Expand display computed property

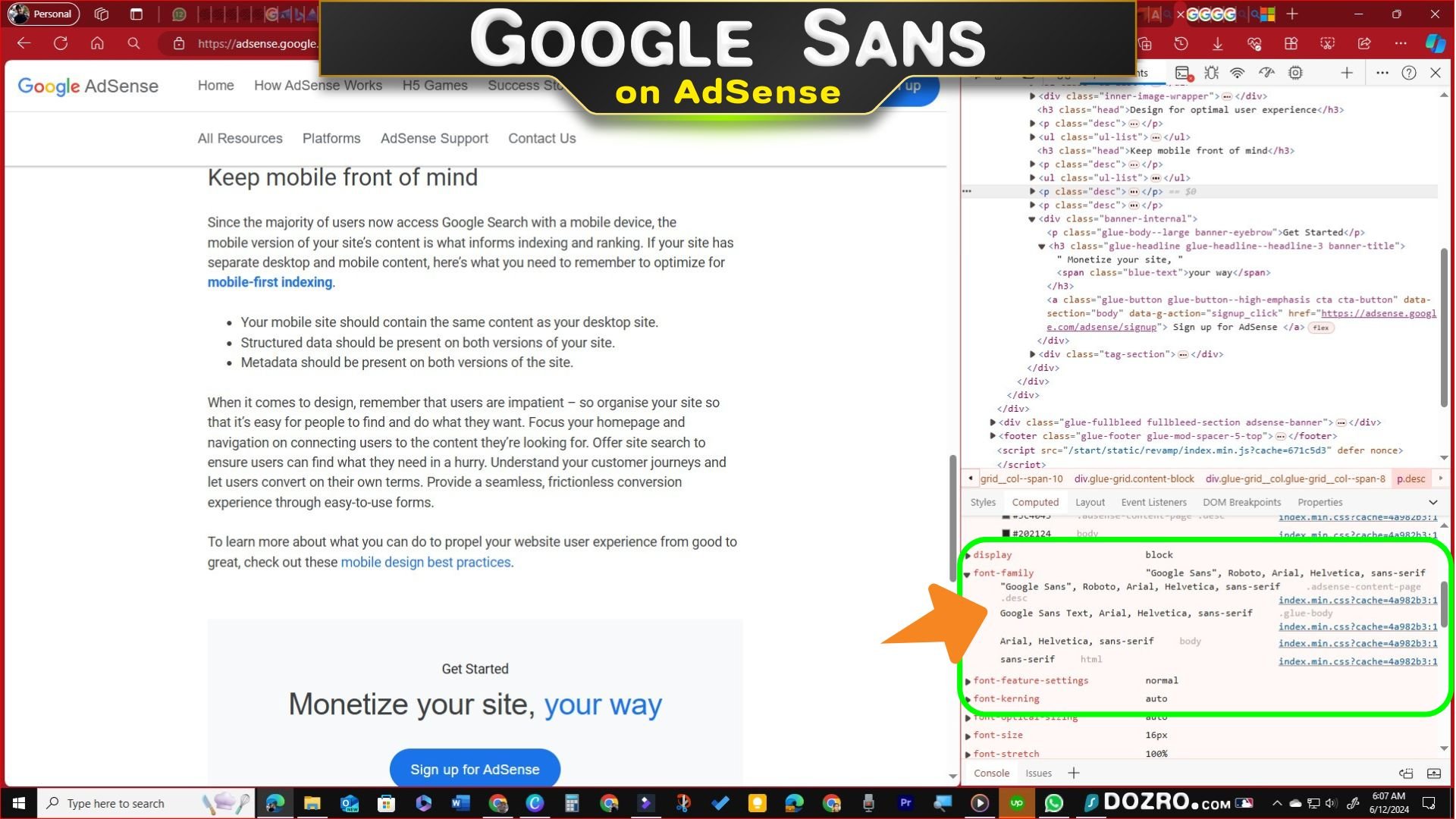coord(968,555)
